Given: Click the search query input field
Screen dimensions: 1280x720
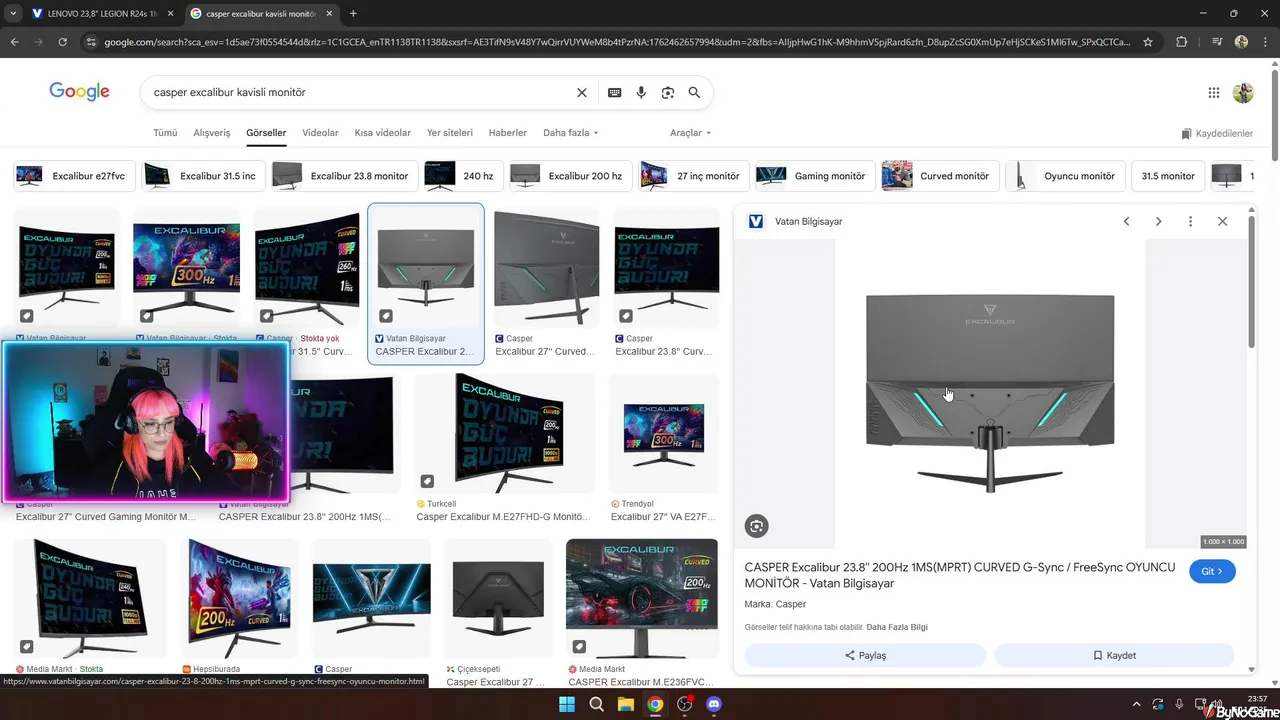Looking at the screenshot, I should pos(360,92).
